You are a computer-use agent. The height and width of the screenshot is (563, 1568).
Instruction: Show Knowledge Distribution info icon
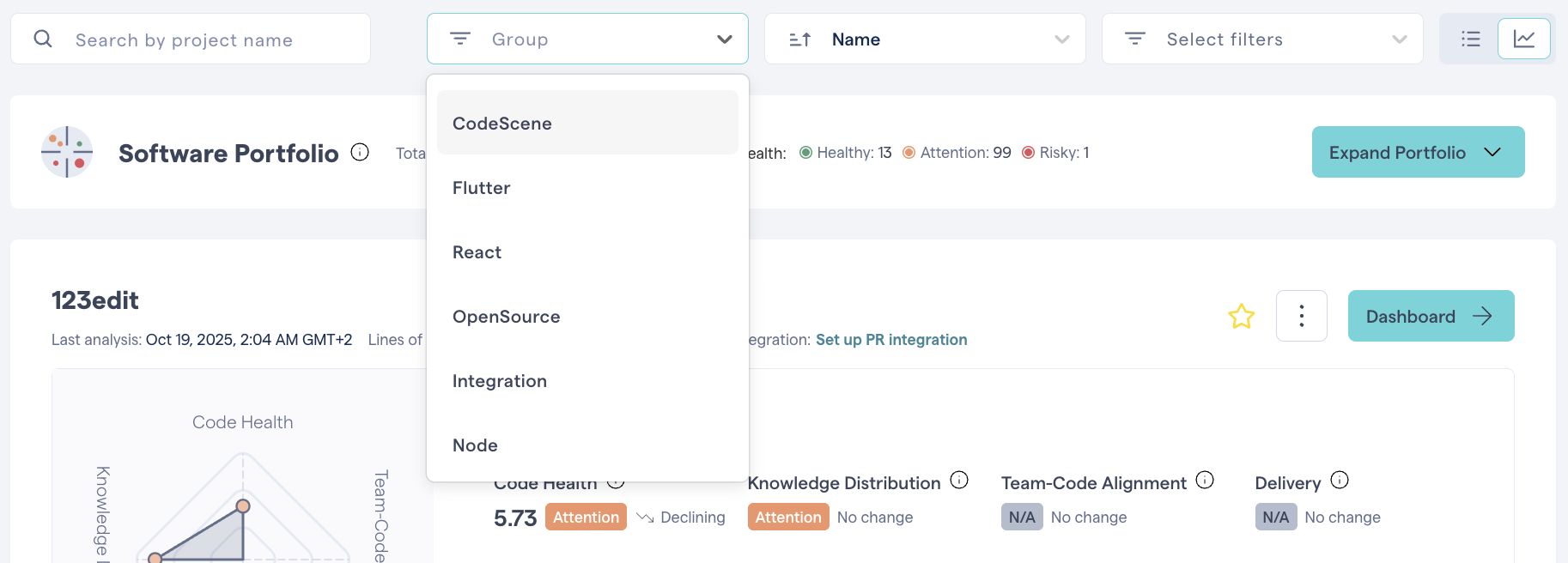[x=959, y=480]
